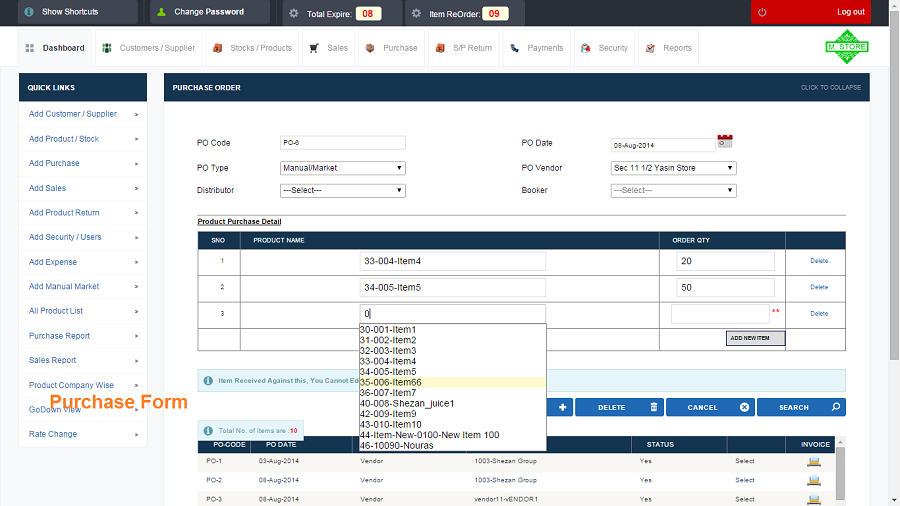Image resolution: width=900 pixels, height=506 pixels.
Task: Click CLICK TO COLLAPSE link
Action: coord(831,88)
